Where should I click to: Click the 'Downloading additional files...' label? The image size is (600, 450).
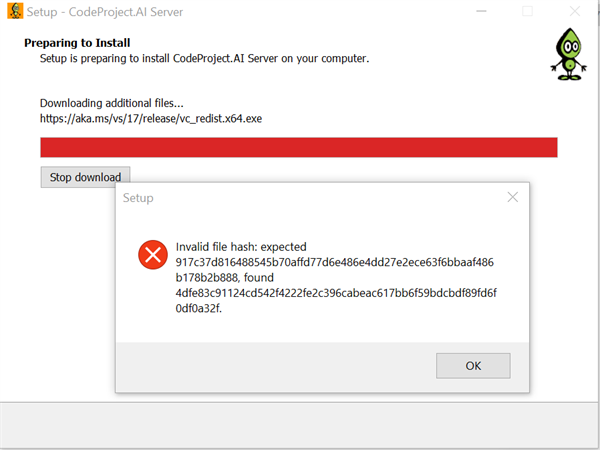click(x=112, y=103)
